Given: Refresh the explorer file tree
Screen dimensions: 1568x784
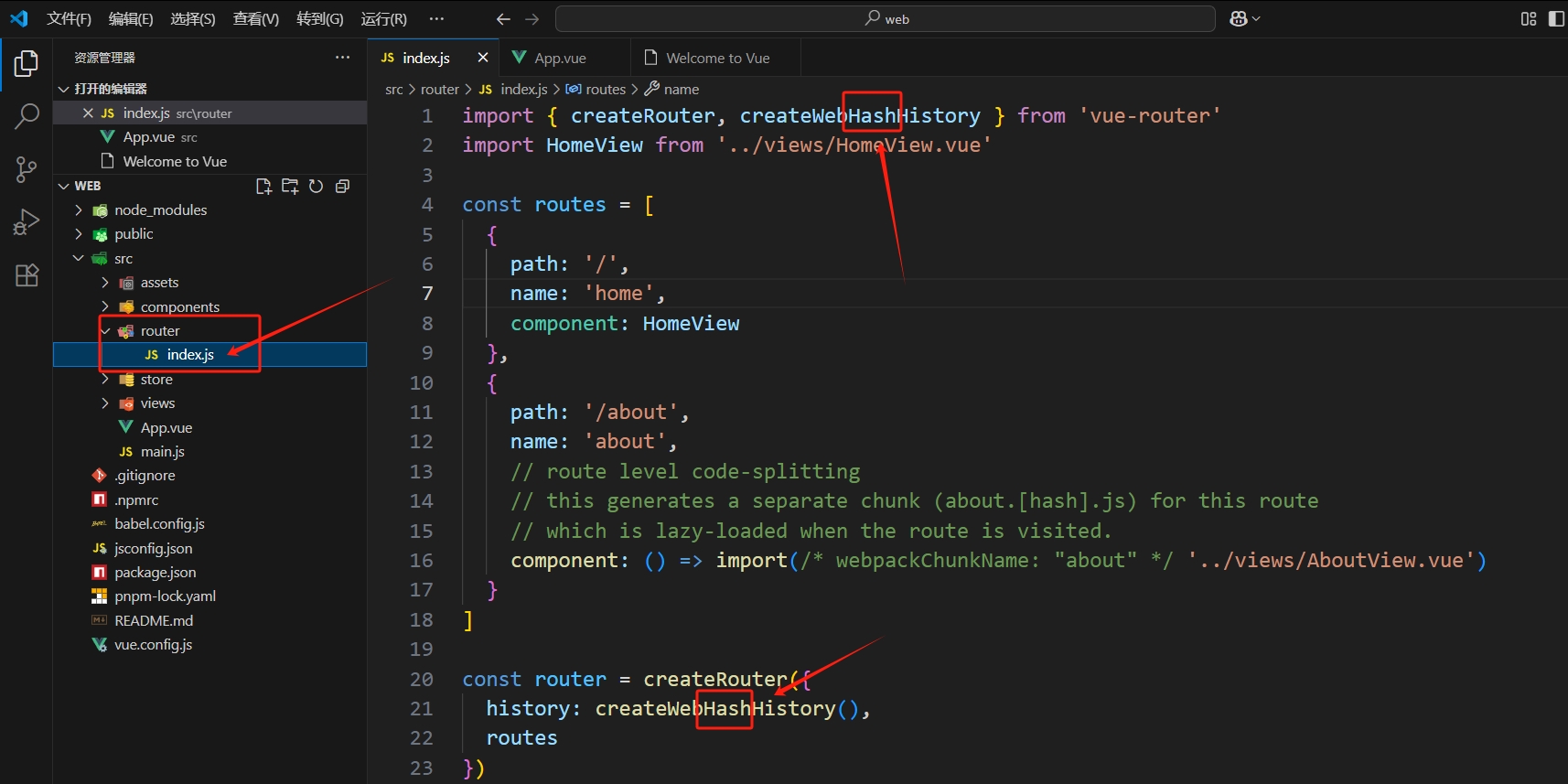Looking at the screenshot, I should (316, 187).
